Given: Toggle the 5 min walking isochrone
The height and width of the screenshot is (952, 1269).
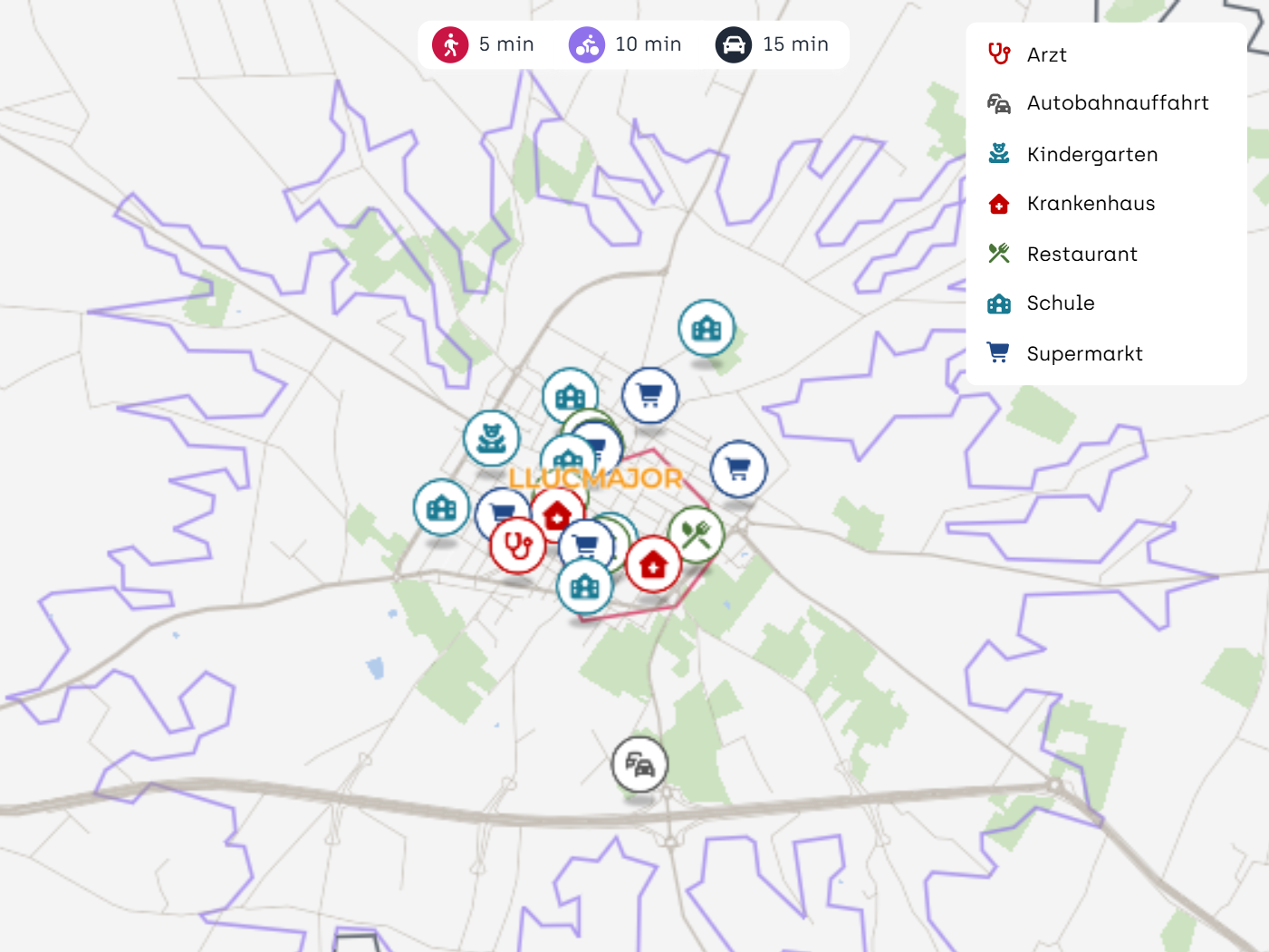Looking at the screenshot, I should tap(485, 44).
